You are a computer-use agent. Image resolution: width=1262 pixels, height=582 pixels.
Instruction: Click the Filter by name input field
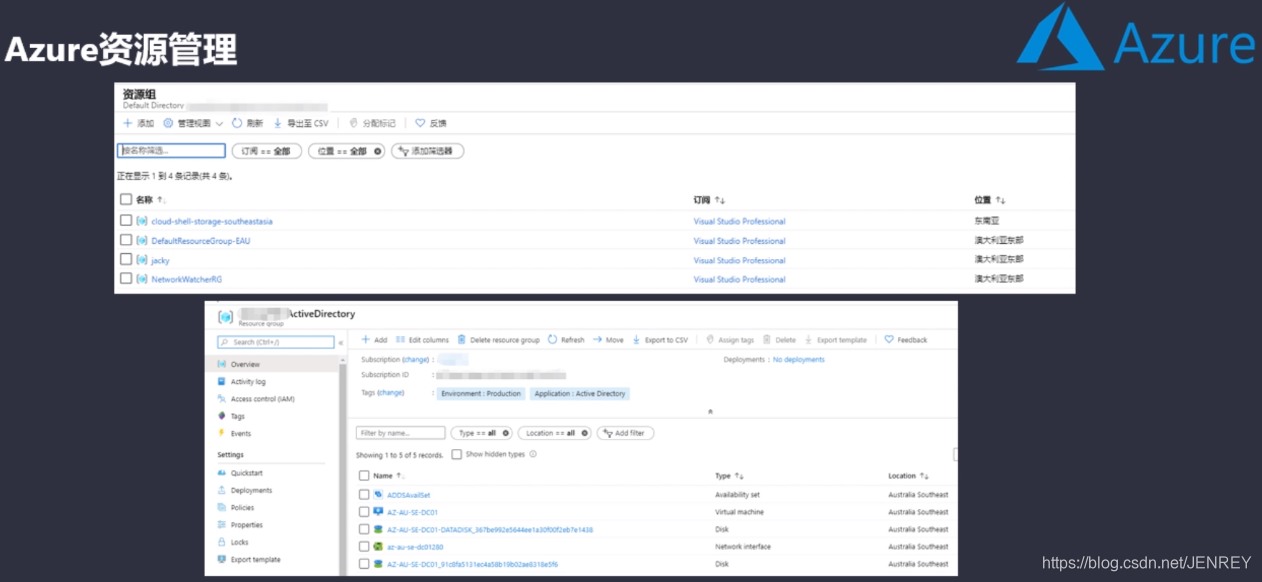(401, 433)
